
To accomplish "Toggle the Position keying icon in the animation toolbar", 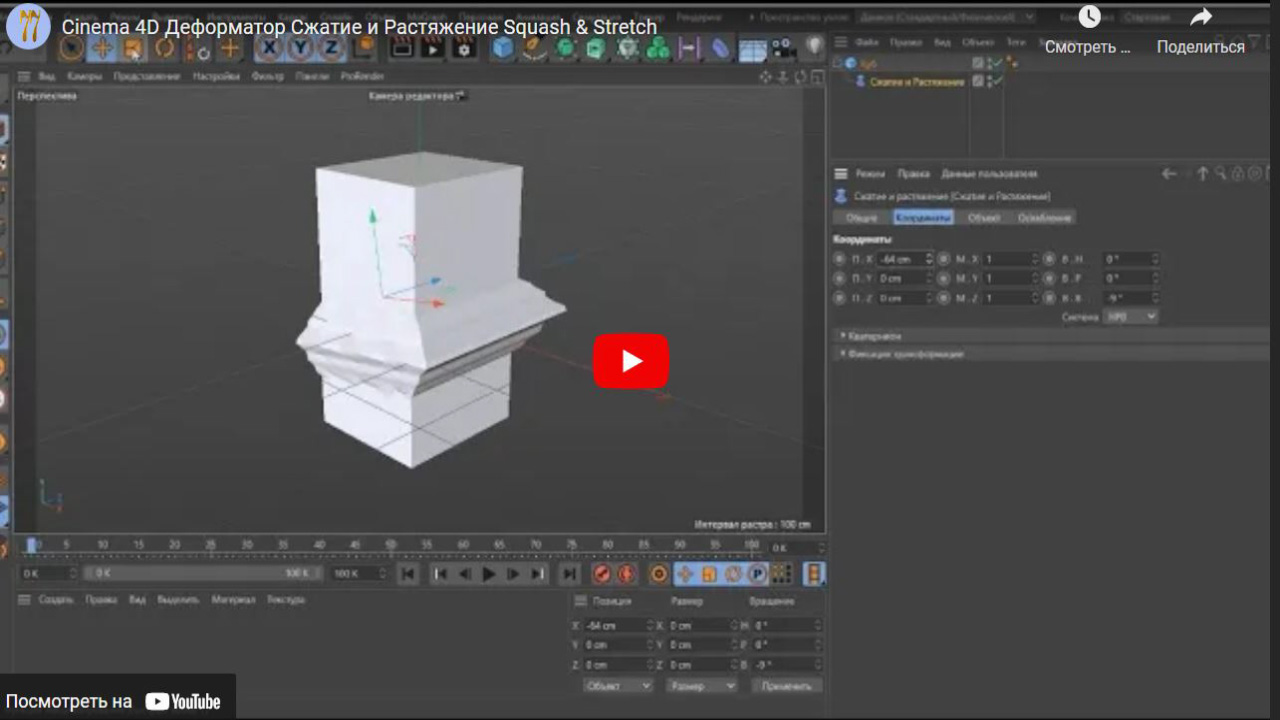I will coord(685,574).
